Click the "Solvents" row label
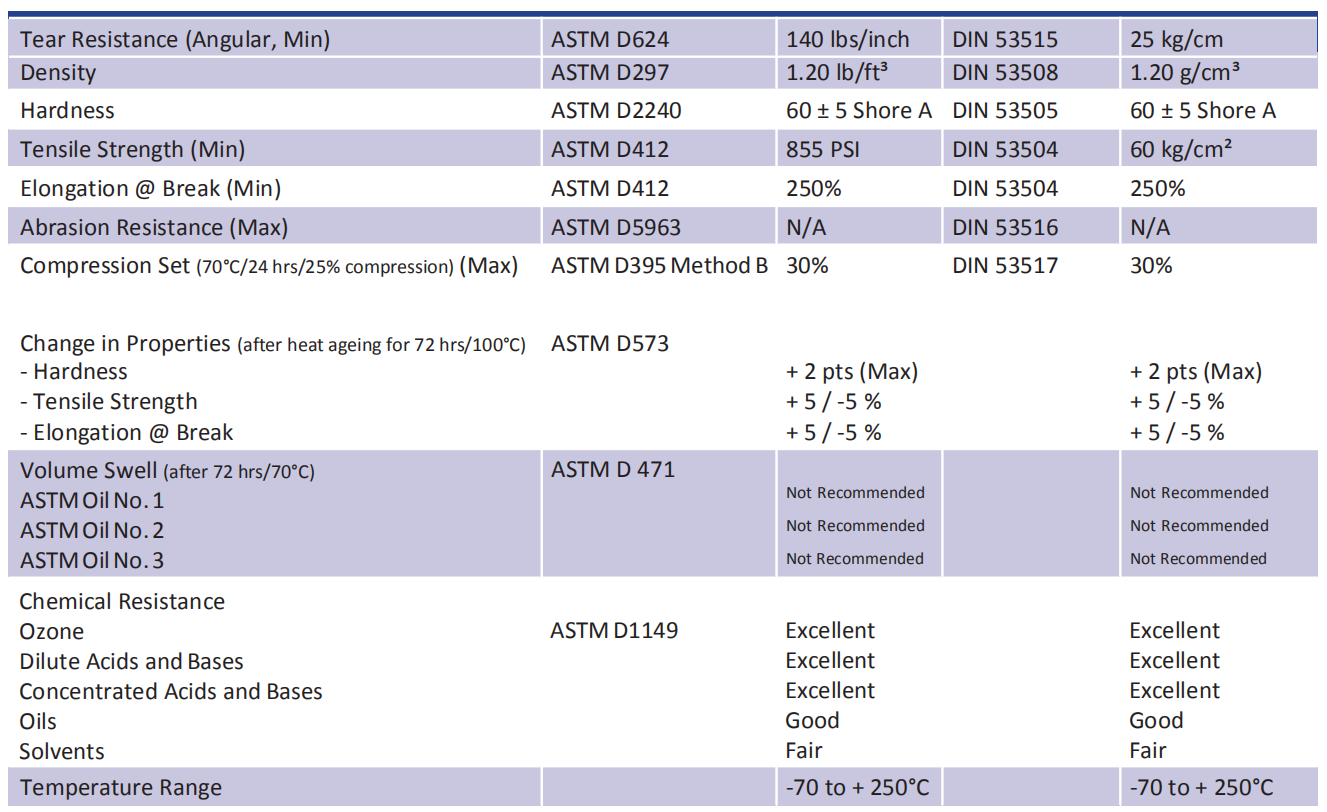1327x812 pixels. [x=62, y=751]
